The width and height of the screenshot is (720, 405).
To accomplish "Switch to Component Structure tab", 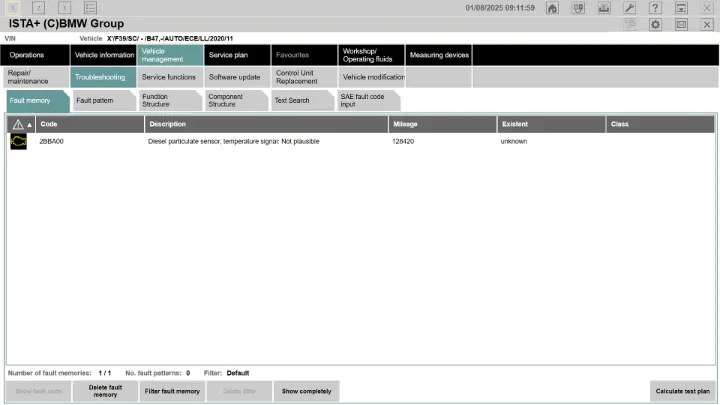I will tap(236, 101).
